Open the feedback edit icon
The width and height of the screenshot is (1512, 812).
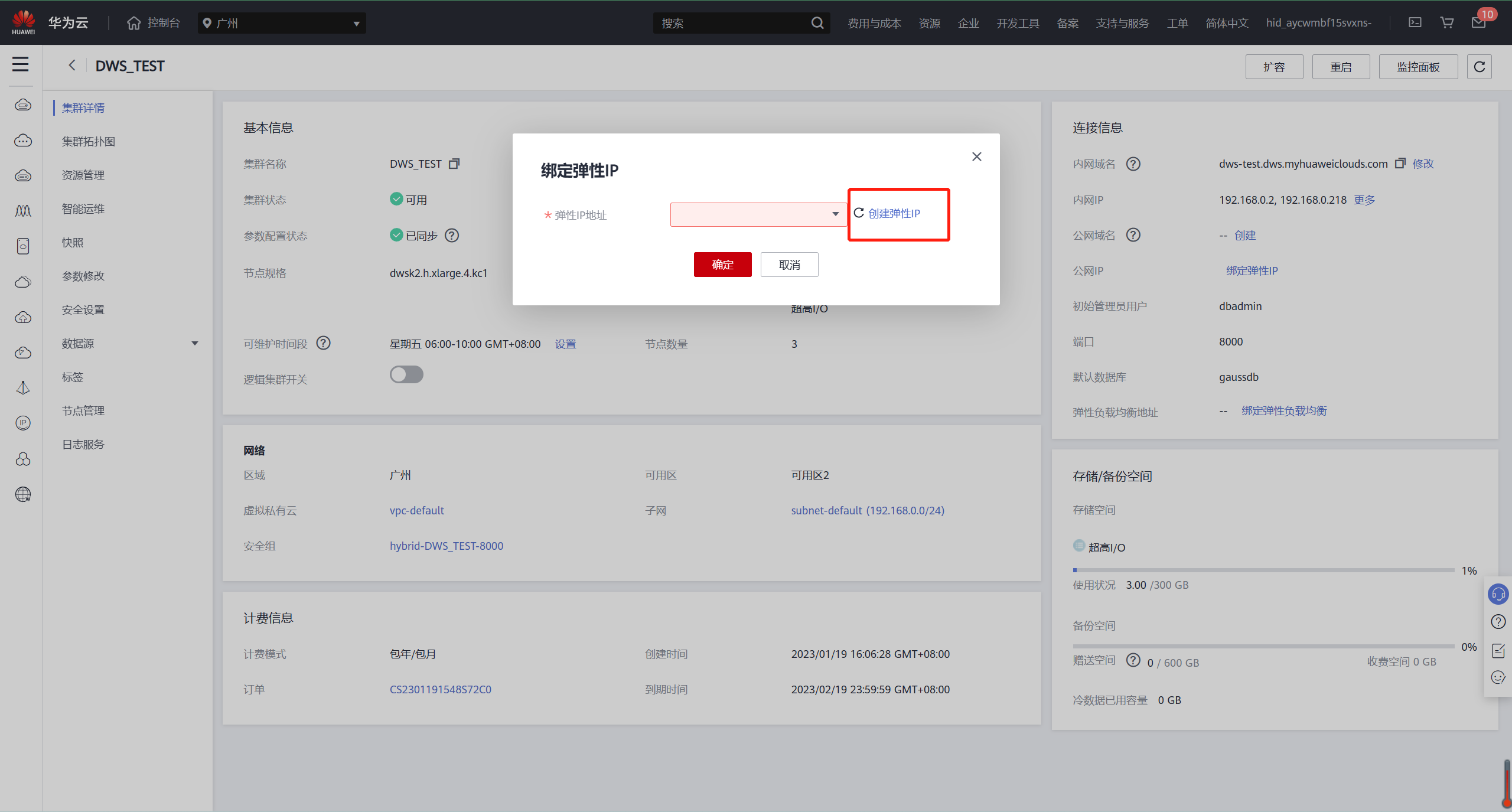(x=1498, y=650)
